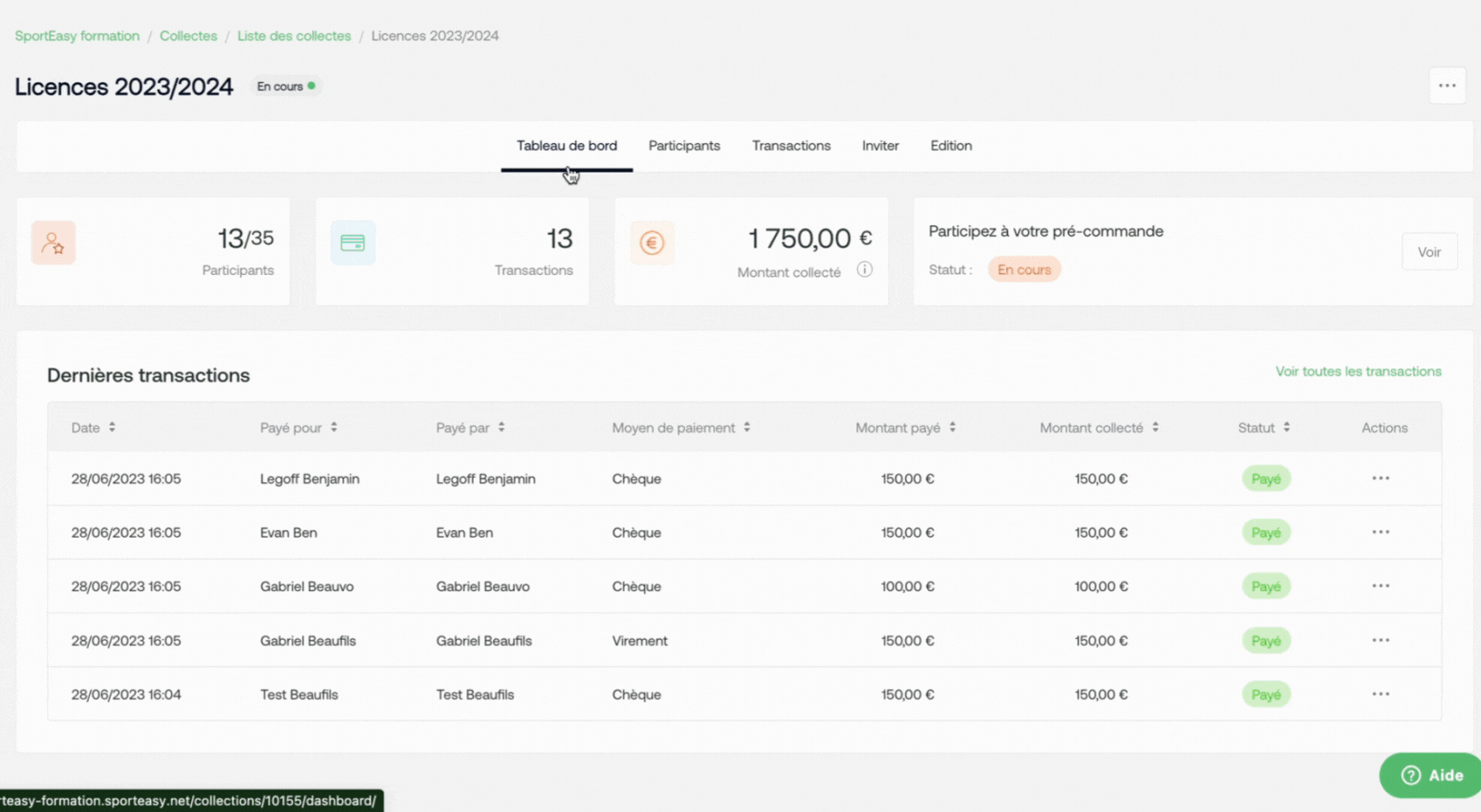Click Payé status in Evan Ben row
The image size is (1481, 812).
pyautogui.click(x=1266, y=533)
